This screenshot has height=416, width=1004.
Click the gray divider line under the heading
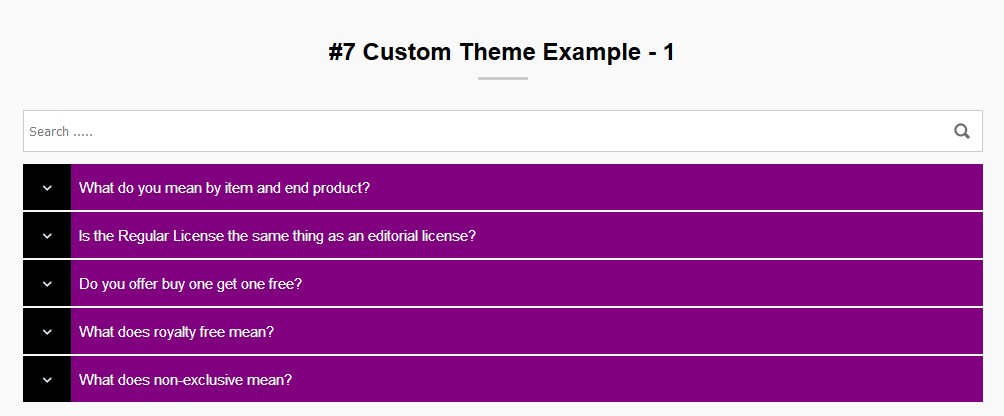pos(502,78)
